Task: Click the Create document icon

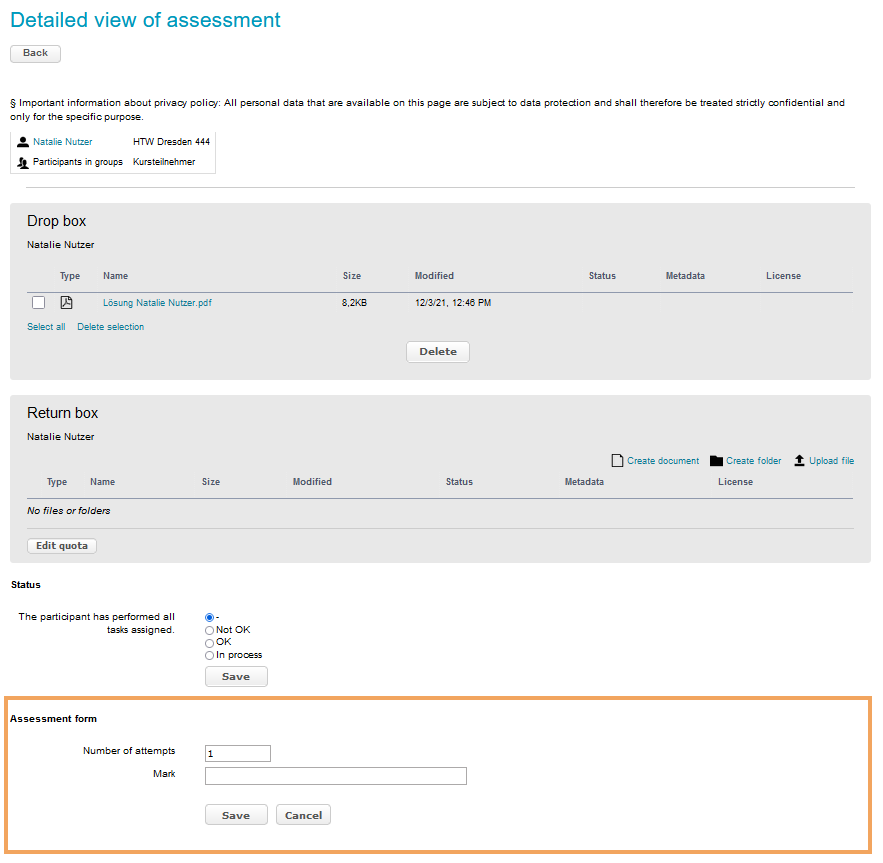Action: 617,461
